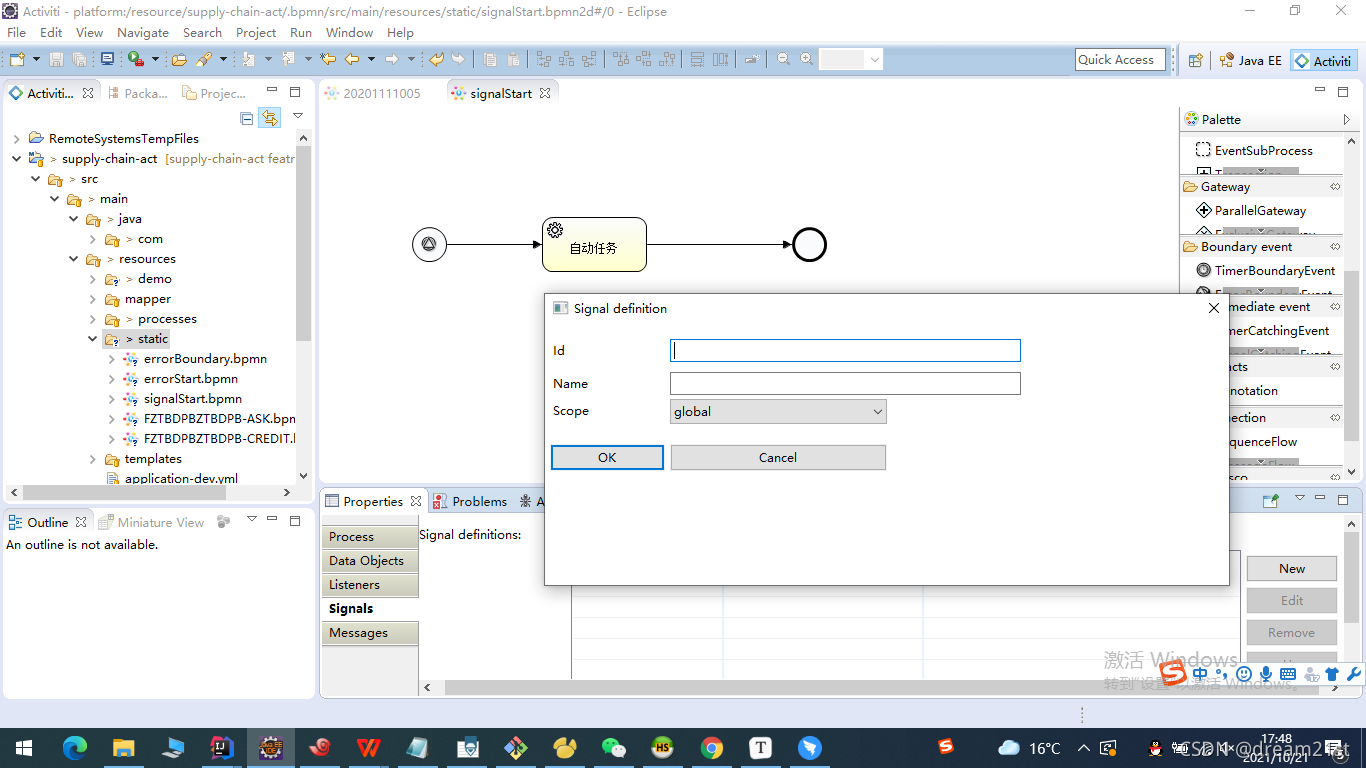
Task: Open the Open Perspective toolbar icon
Action: point(1195,60)
